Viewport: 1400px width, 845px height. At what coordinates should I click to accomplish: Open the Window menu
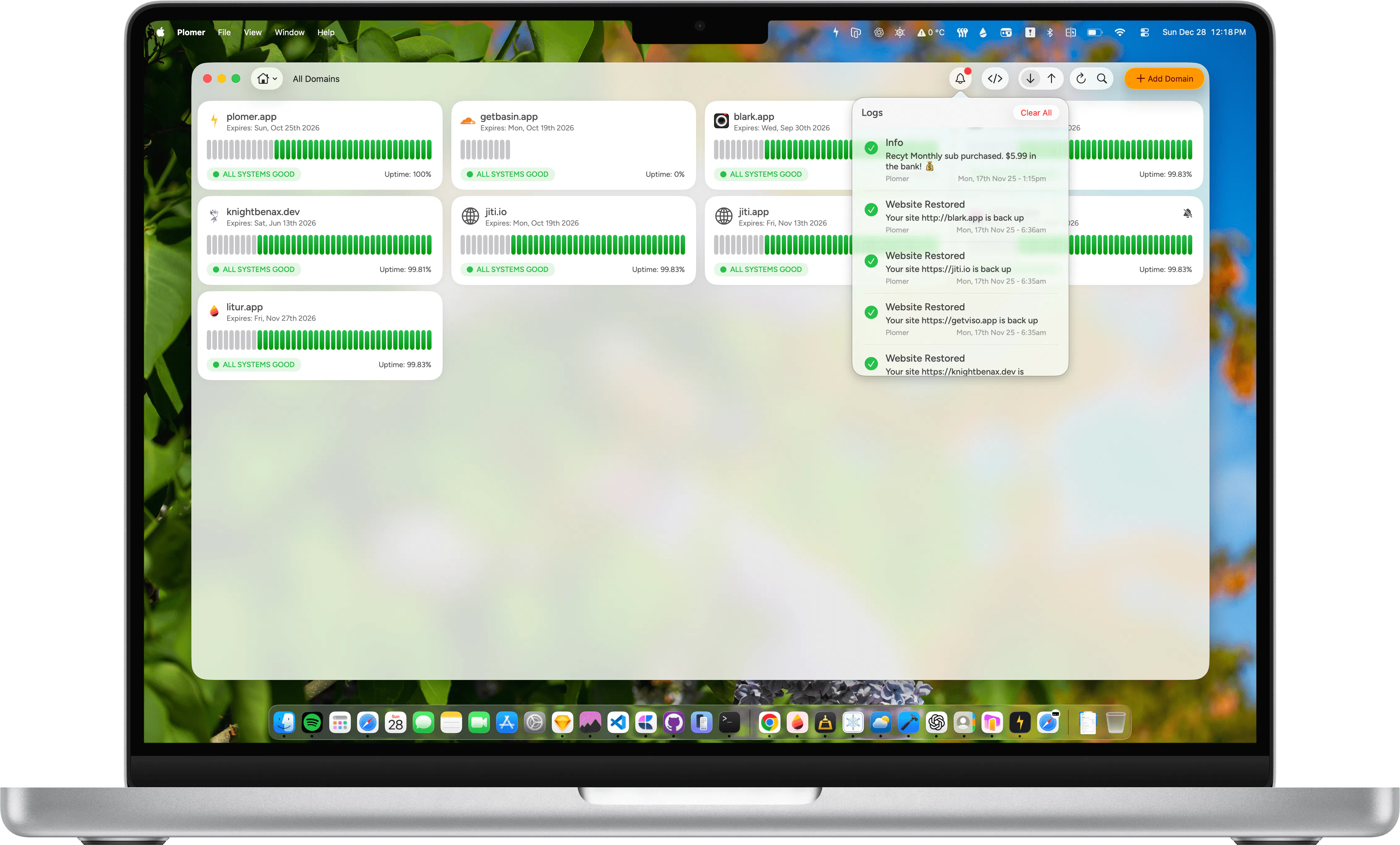click(x=290, y=32)
